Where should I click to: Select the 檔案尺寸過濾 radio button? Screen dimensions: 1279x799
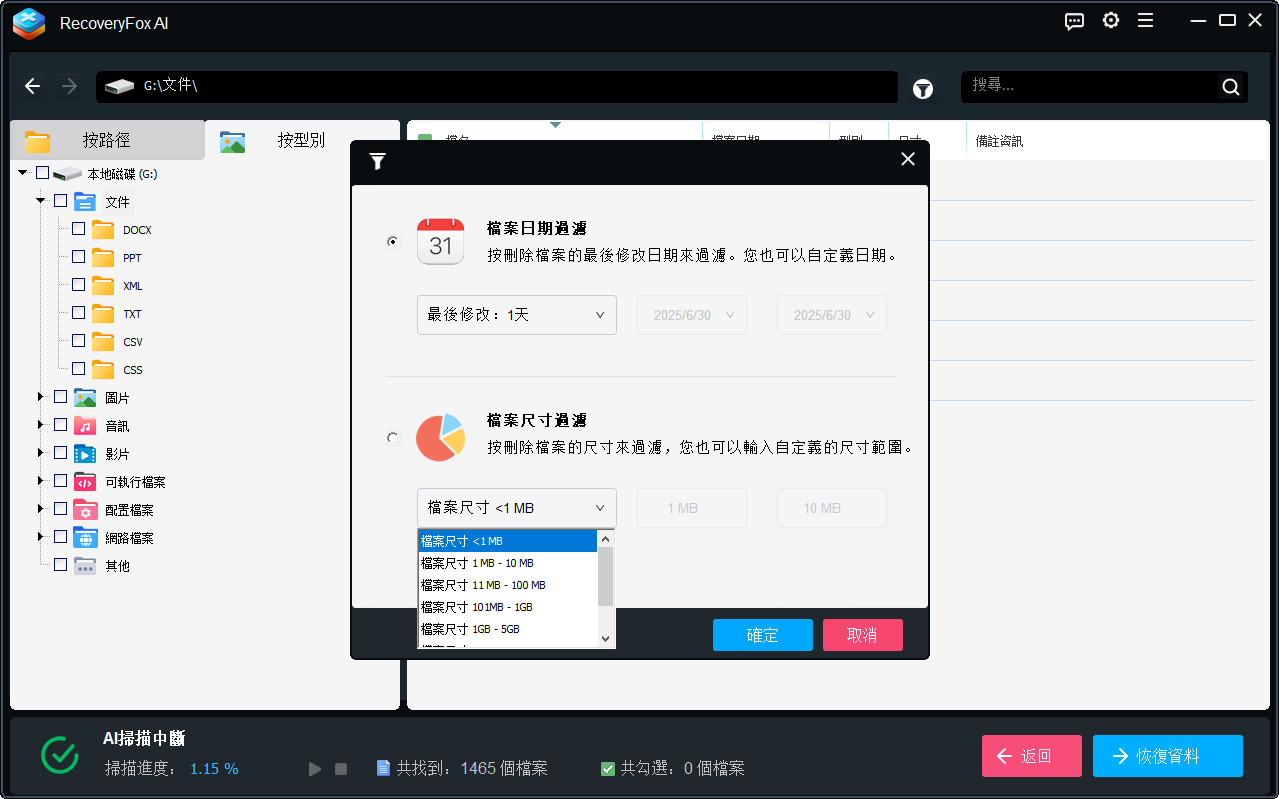point(392,437)
